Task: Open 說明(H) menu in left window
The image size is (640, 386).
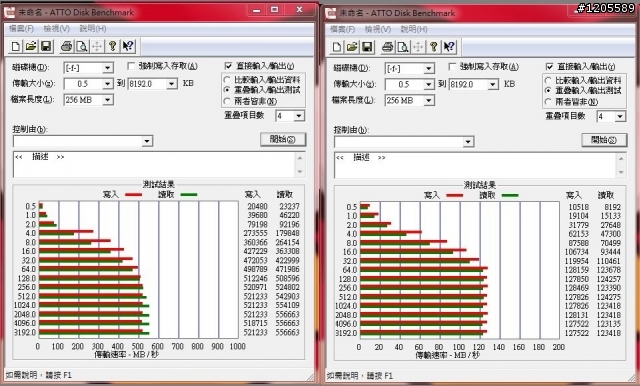Action: 93,29
